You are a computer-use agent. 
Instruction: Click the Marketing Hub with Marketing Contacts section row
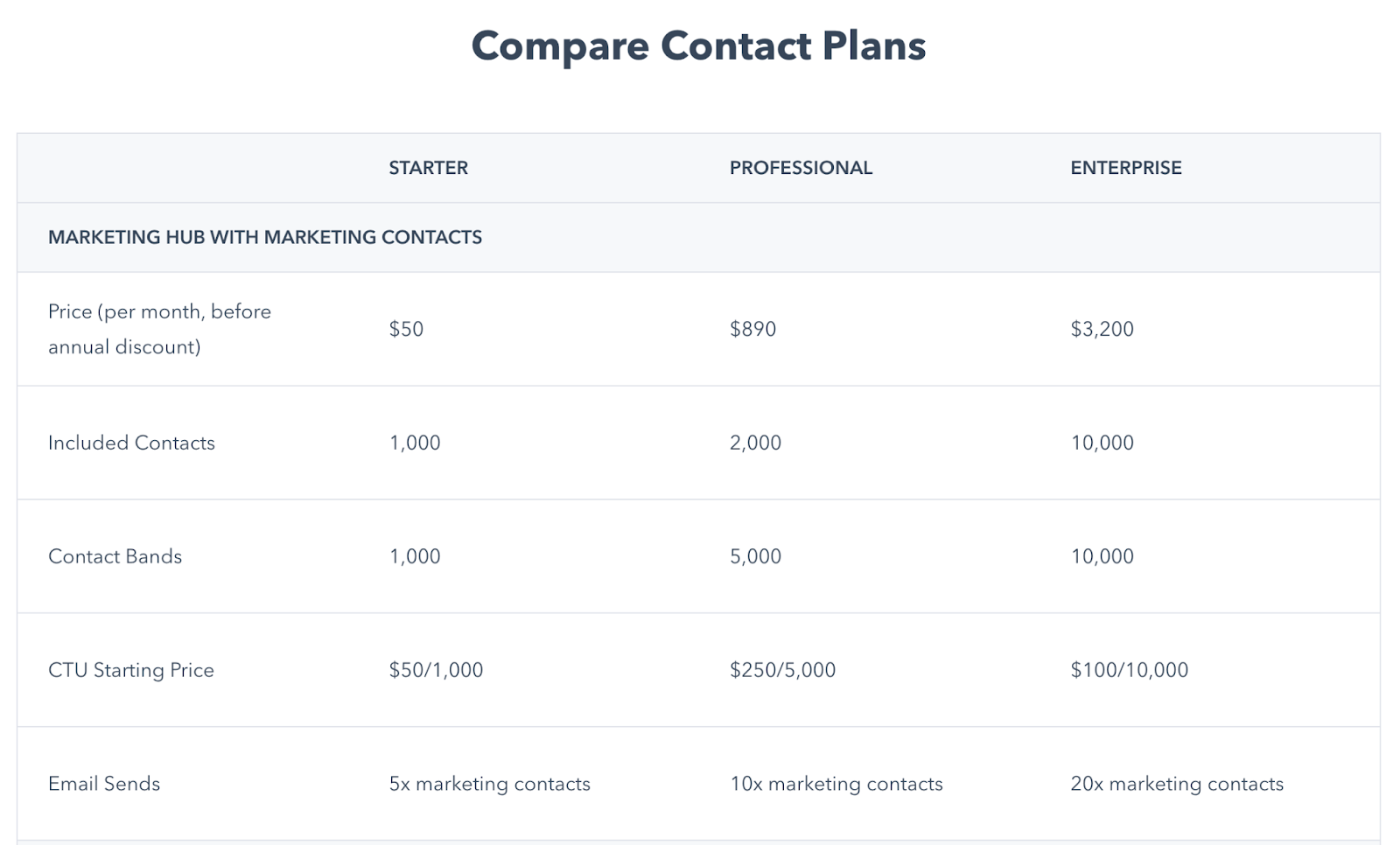[698, 237]
